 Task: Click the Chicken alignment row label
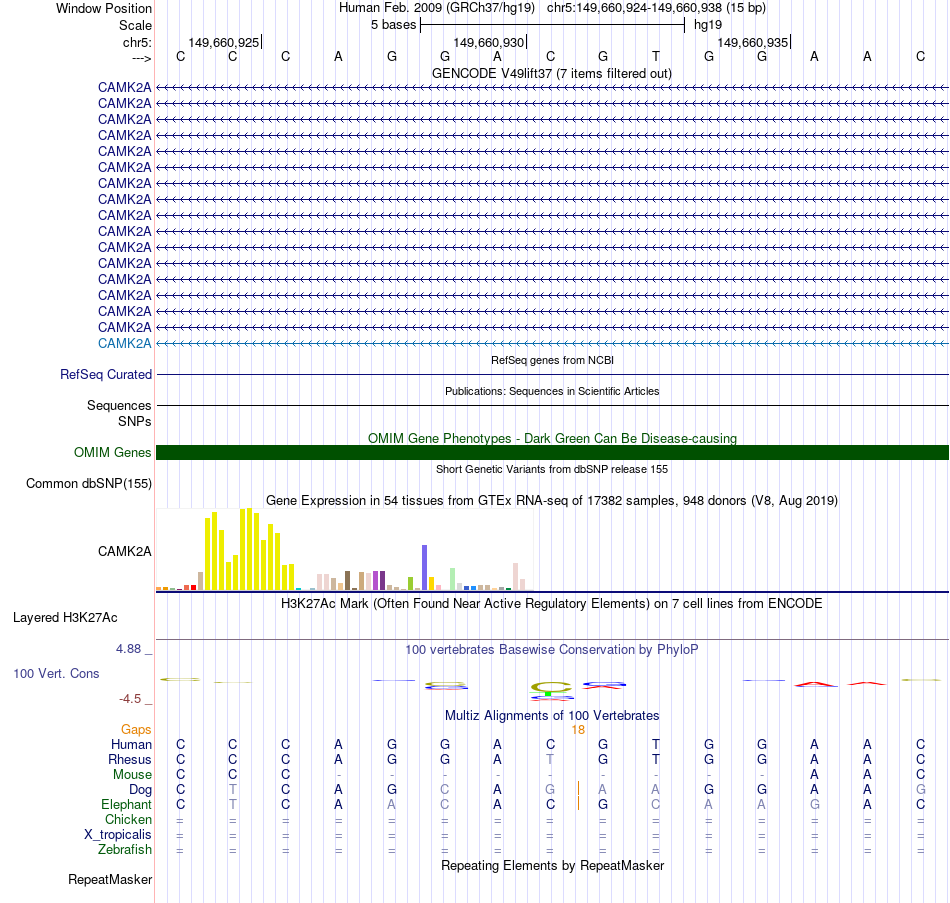pyautogui.click(x=128, y=819)
